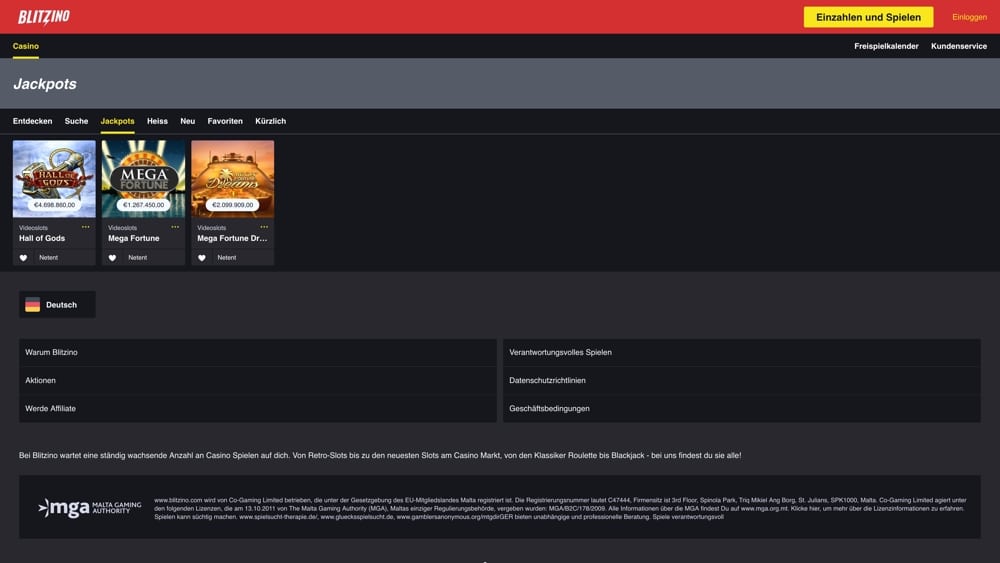1000x563 pixels.
Task: Open the Neu tab
Action: 188,121
